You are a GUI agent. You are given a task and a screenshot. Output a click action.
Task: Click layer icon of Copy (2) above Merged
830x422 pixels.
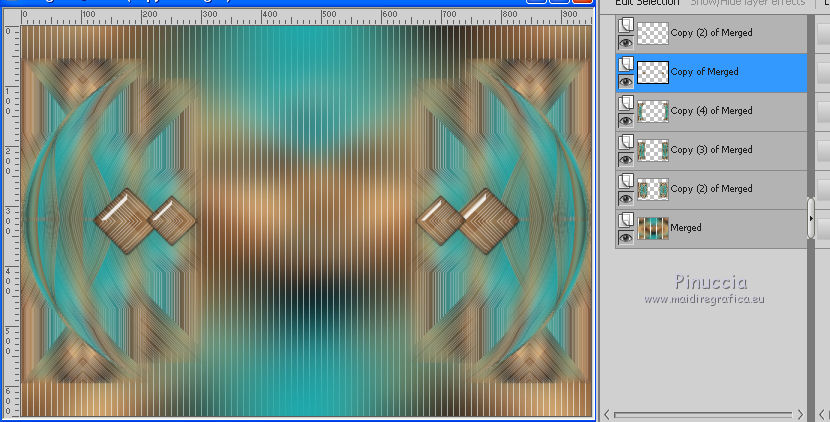[626, 181]
